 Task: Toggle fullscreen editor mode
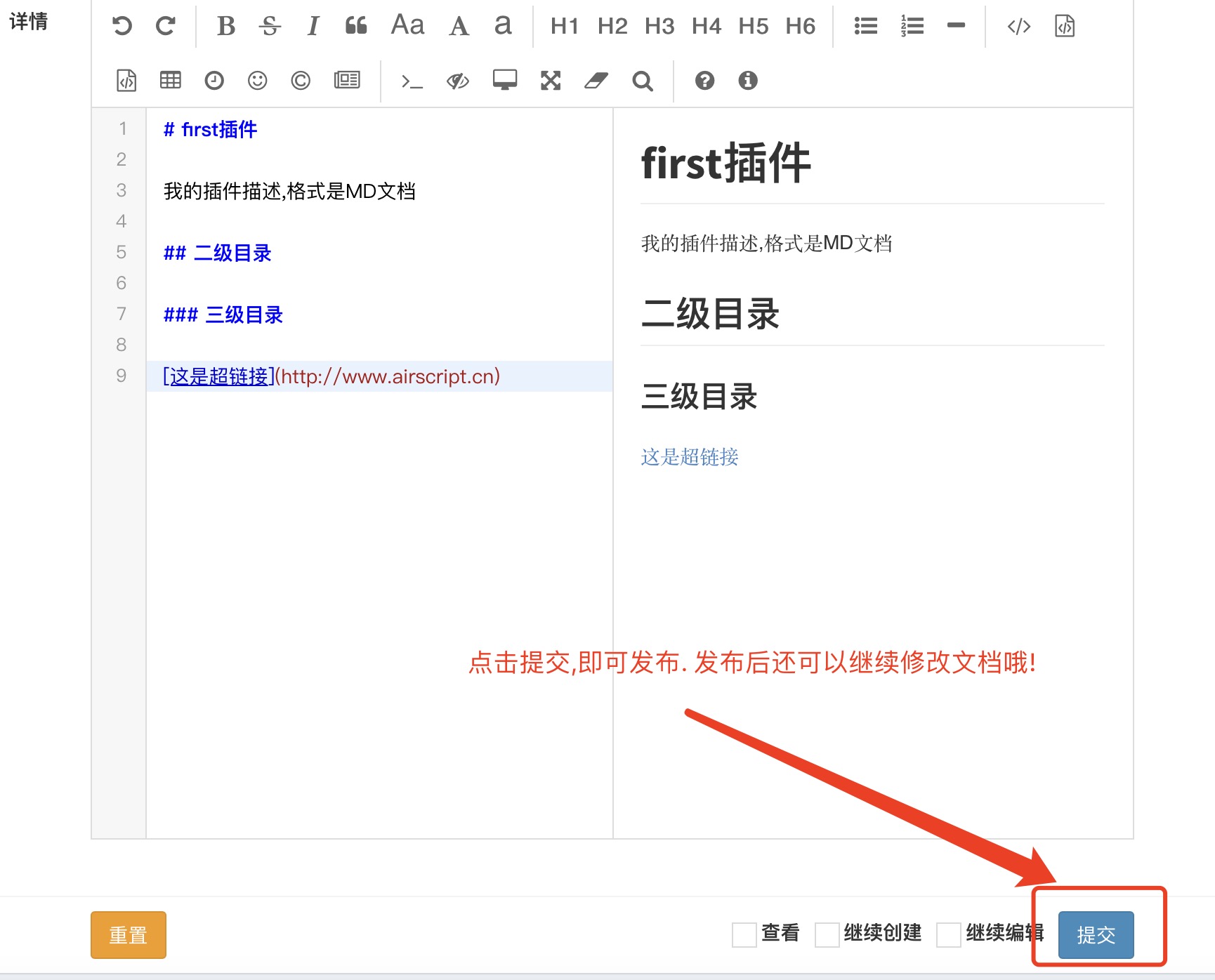pyautogui.click(x=551, y=81)
